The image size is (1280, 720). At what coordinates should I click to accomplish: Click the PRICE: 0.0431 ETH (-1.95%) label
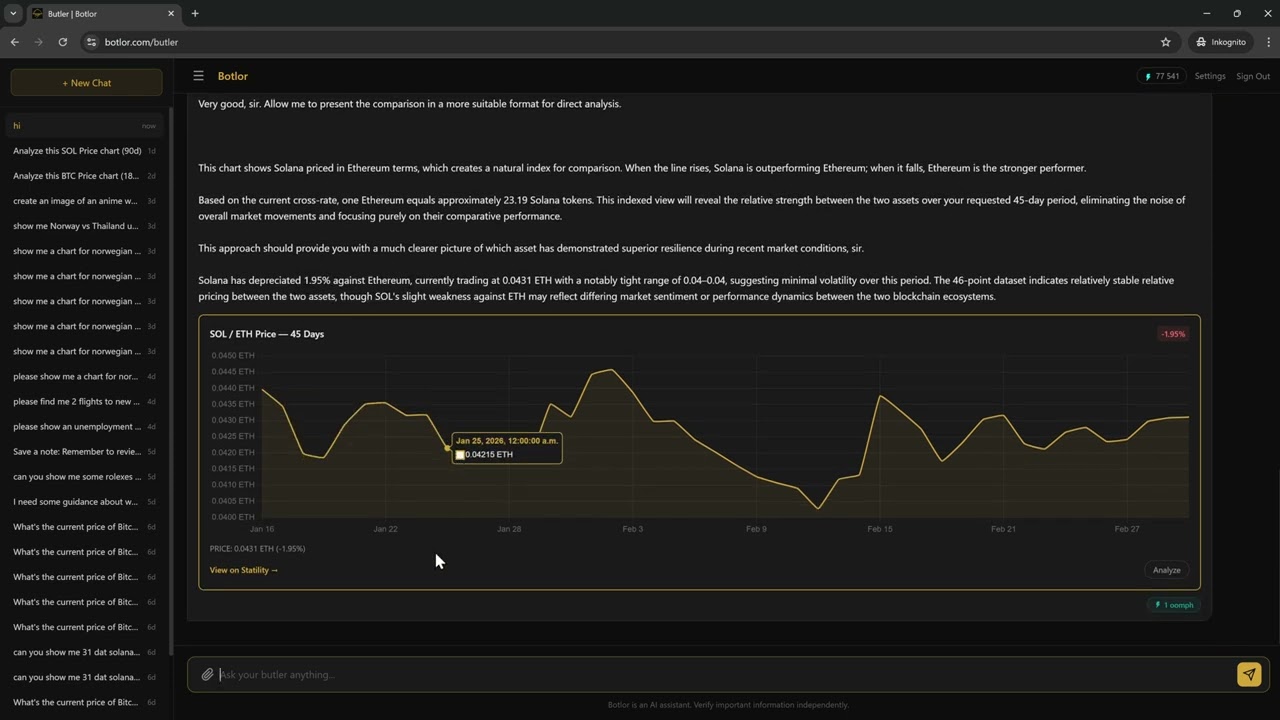pos(257,549)
